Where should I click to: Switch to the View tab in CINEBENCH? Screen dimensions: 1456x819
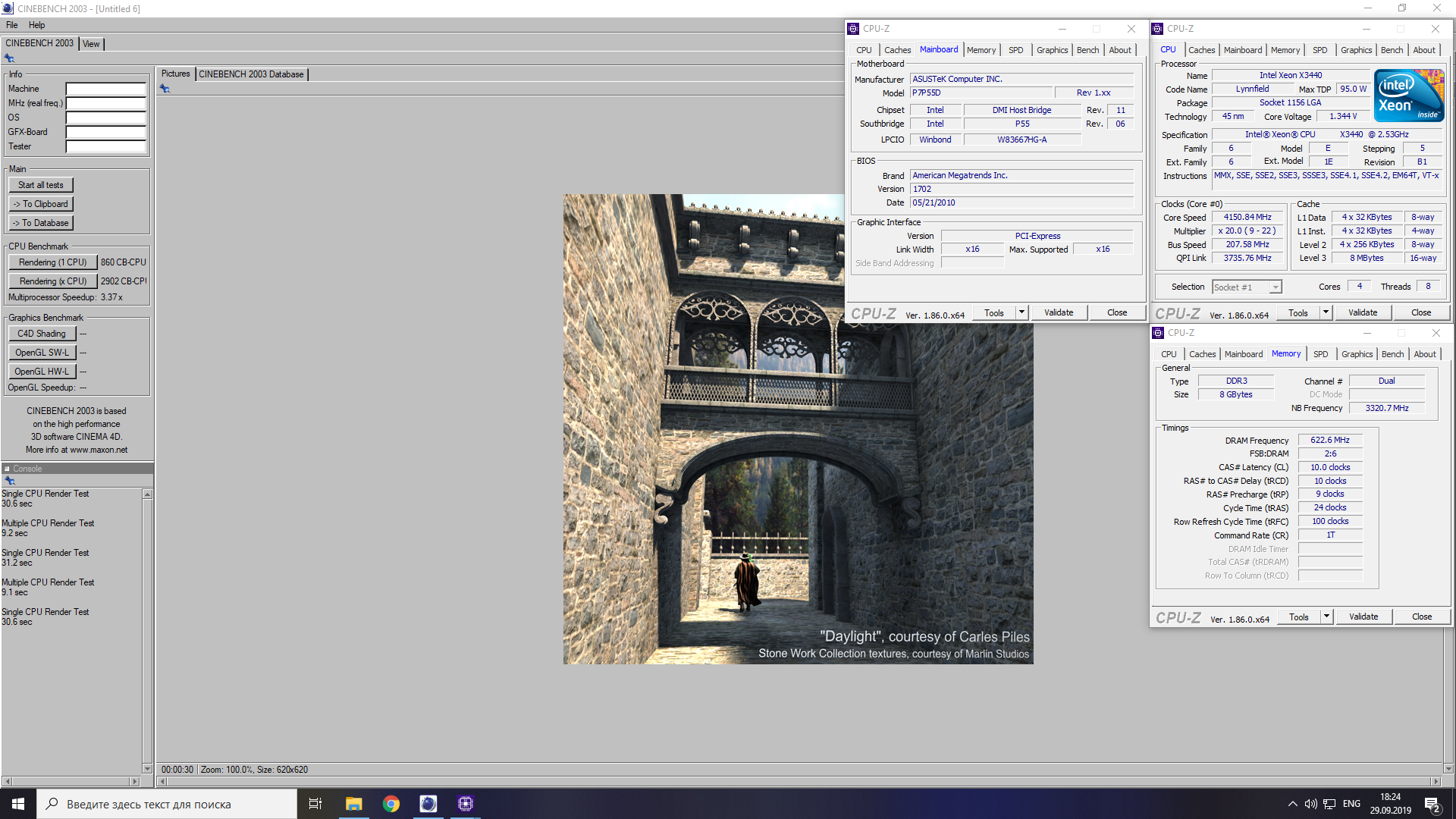(x=91, y=44)
